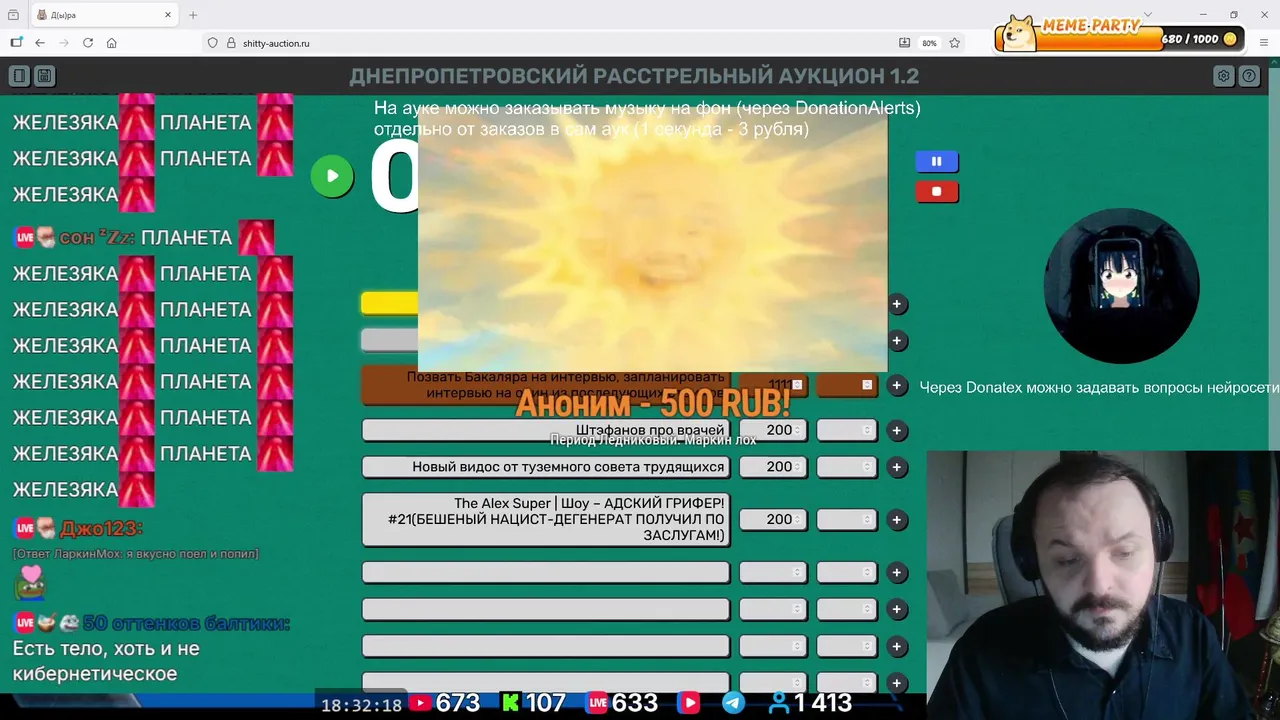Click the auction title ДНЕПРОПЕТРОВСКИЙ РАССТРЕЛЬНЫЙ АУКЦИОН 1.2
The height and width of the screenshot is (720, 1280).
point(634,76)
